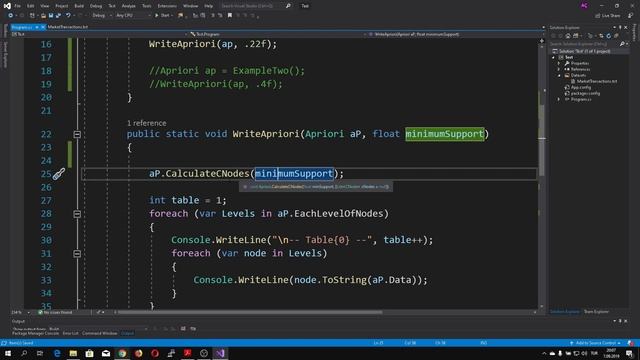This screenshot has width=640, height=360.
Task: Open the Any CPU platform dropdown
Action: [133, 16]
